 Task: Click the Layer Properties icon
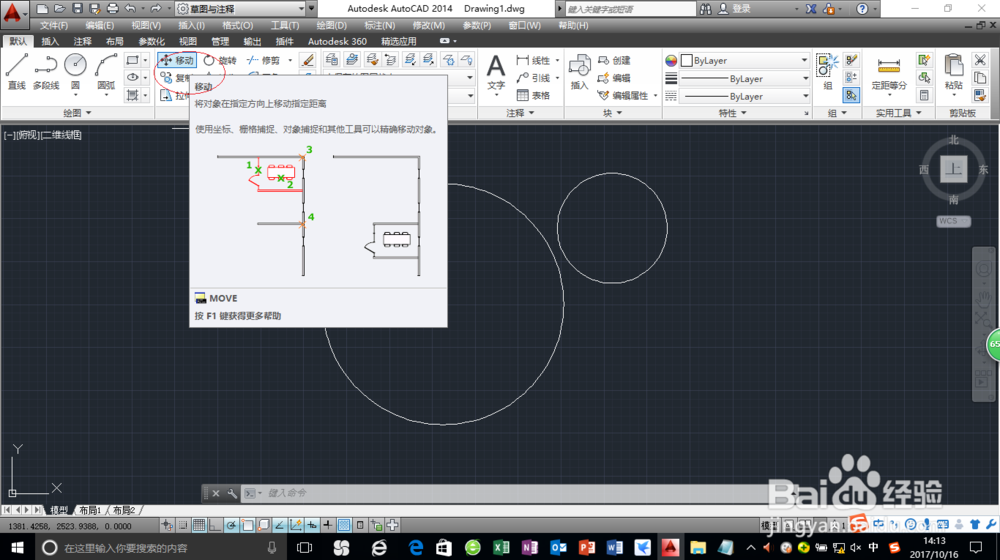332,60
